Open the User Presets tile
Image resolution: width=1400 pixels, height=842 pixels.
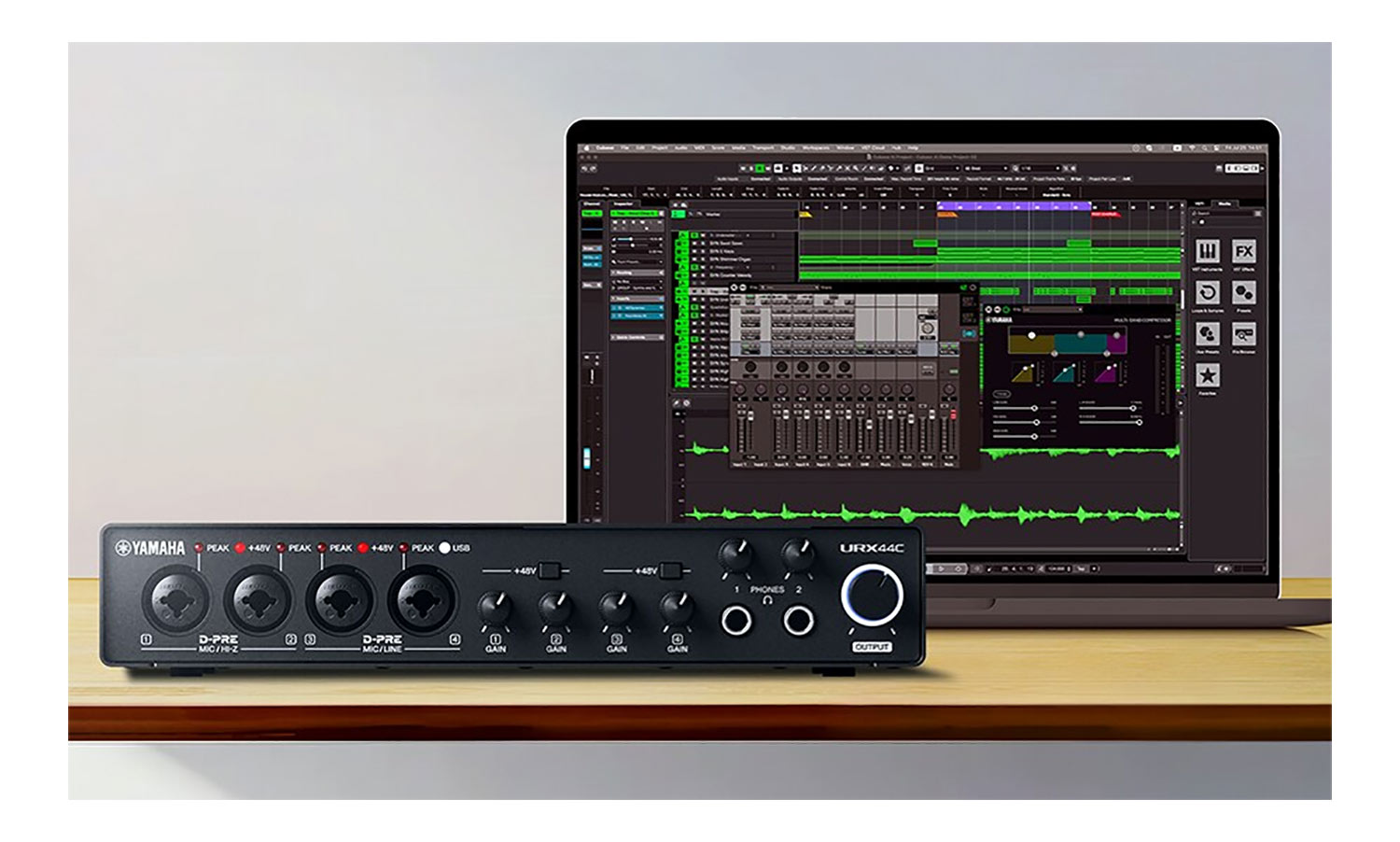1208,334
